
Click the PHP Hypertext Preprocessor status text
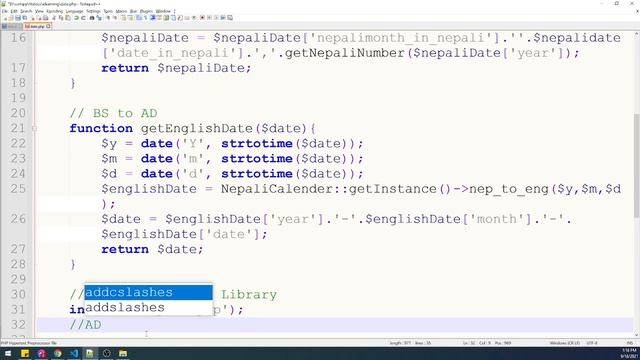(x=29, y=343)
